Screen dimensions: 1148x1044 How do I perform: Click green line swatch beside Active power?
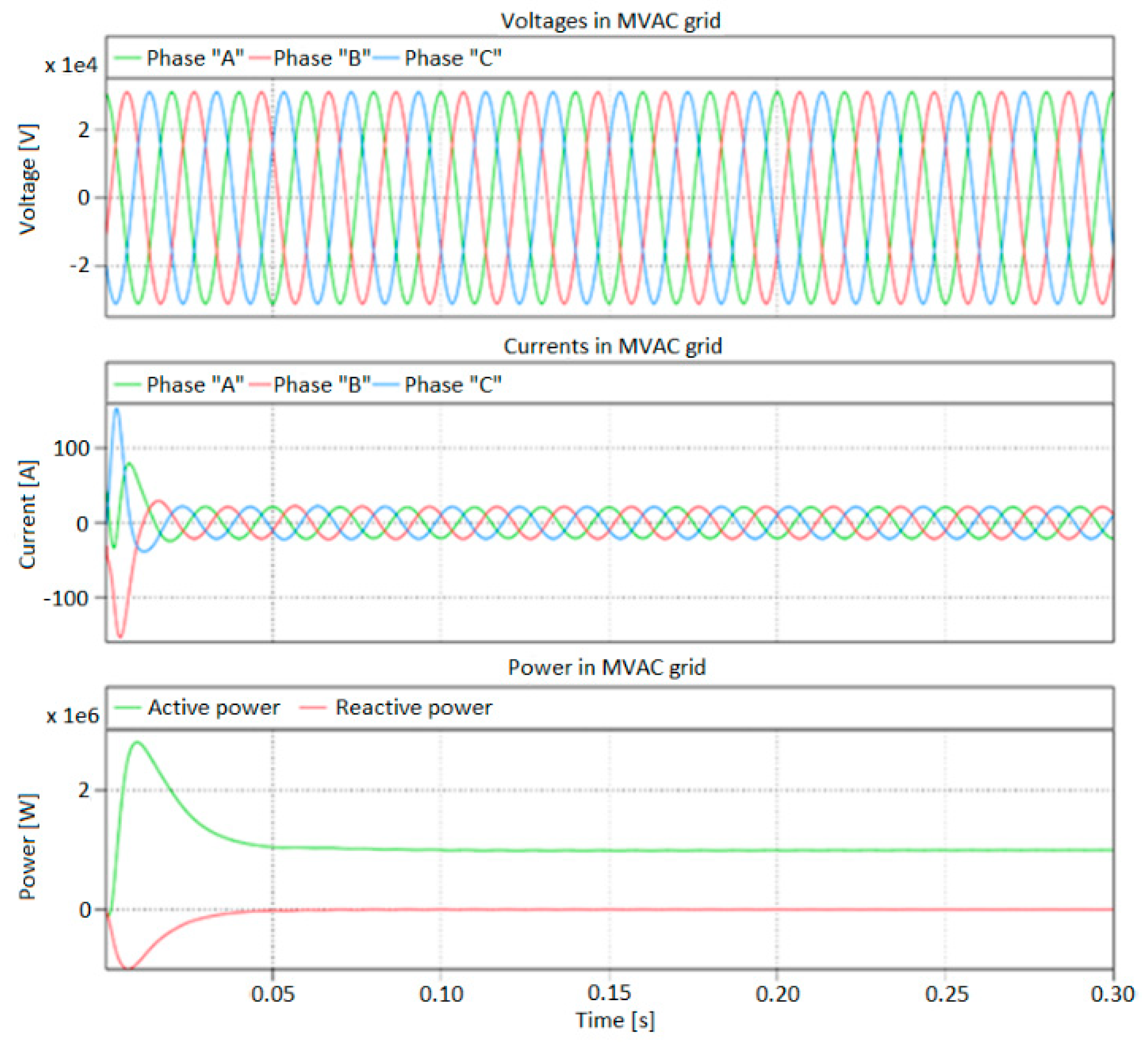[x=127, y=707]
